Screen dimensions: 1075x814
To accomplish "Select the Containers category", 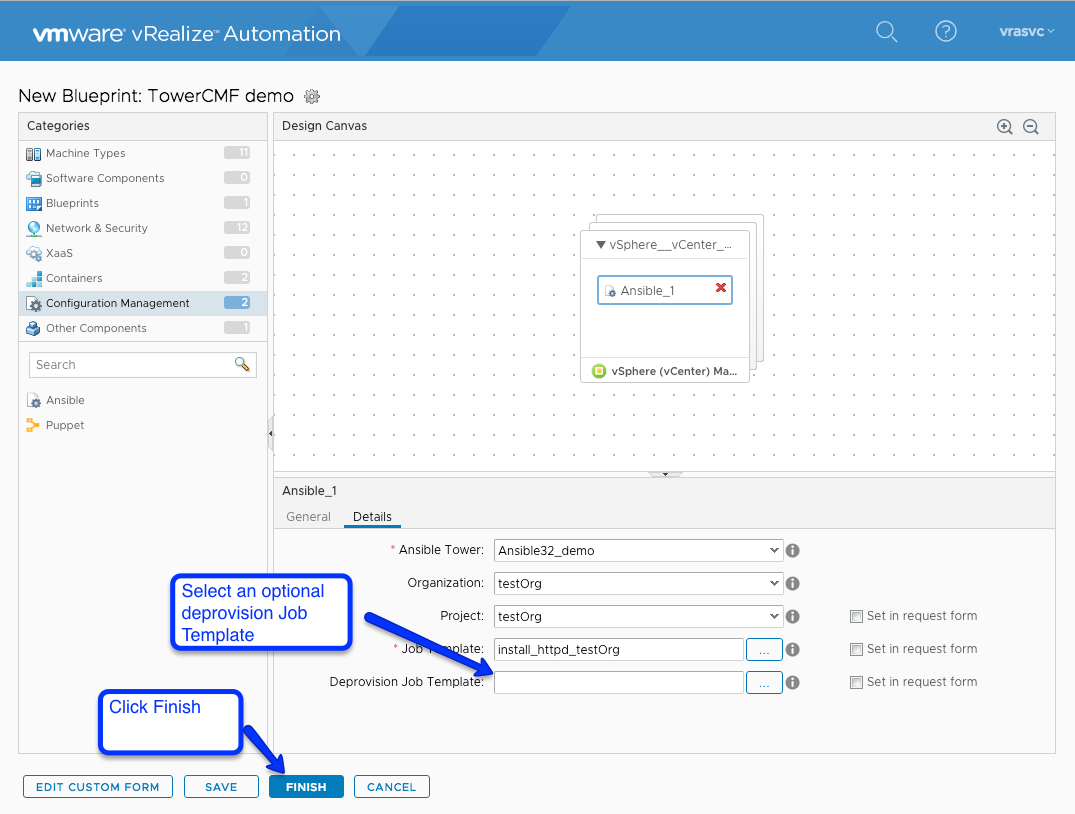I will (143, 278).
